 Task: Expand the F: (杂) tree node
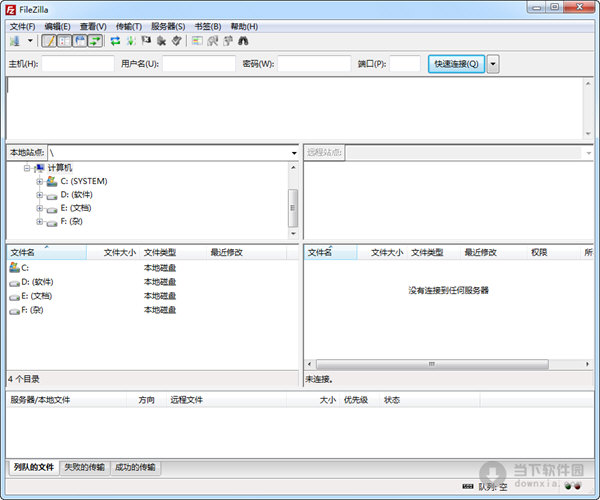click(39, 221)
